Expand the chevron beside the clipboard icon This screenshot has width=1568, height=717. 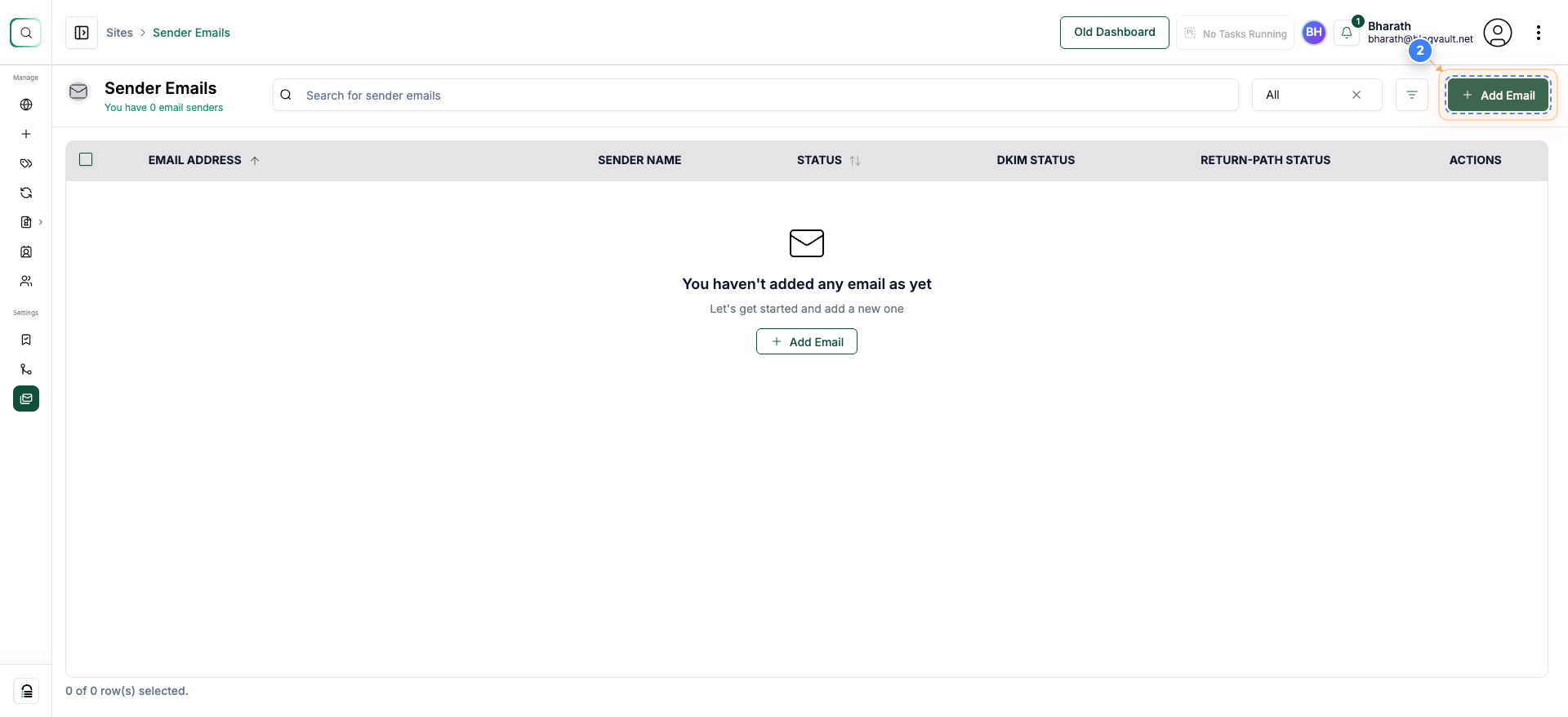tap(41, 222)
